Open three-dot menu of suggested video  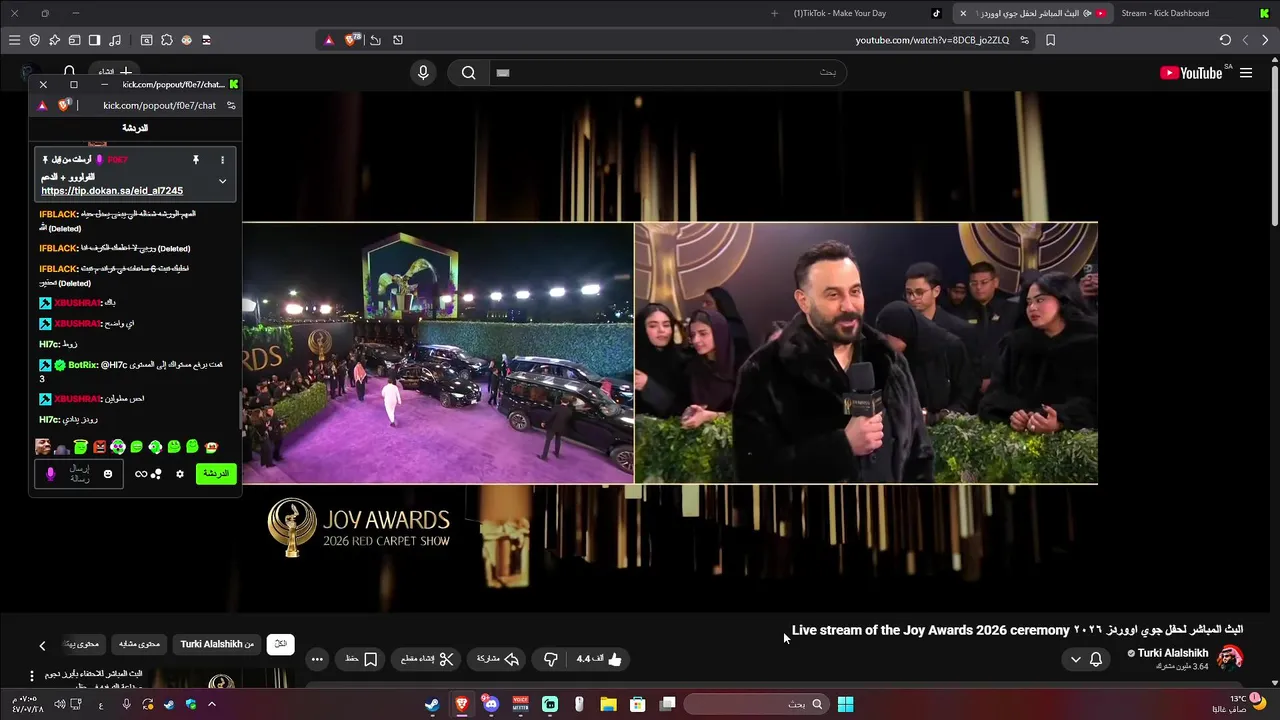pyautogui.click(x=32, y=676)
